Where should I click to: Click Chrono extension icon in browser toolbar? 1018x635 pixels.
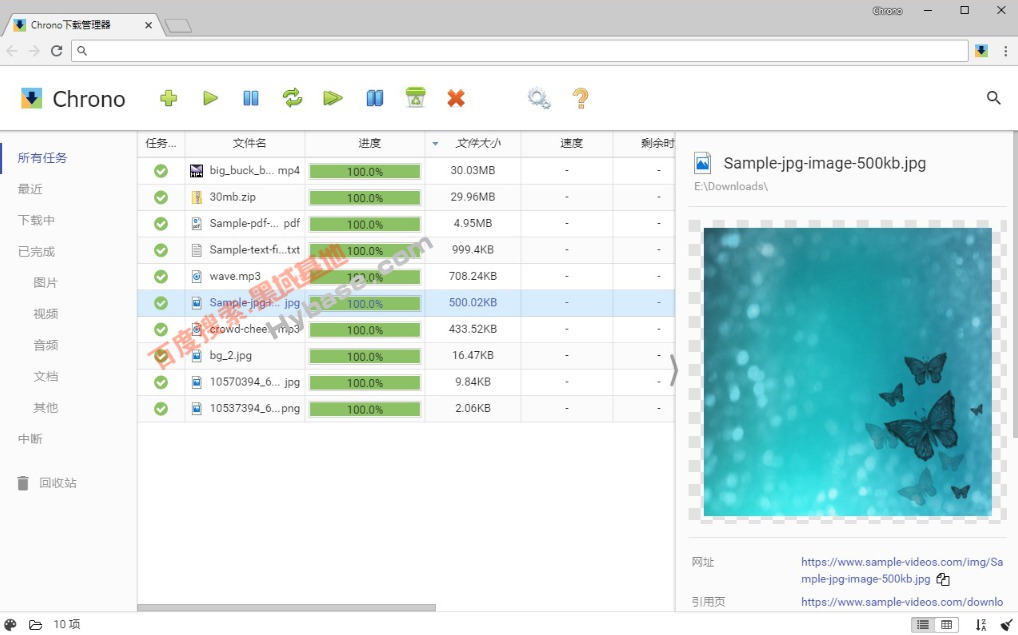[981, 51]
